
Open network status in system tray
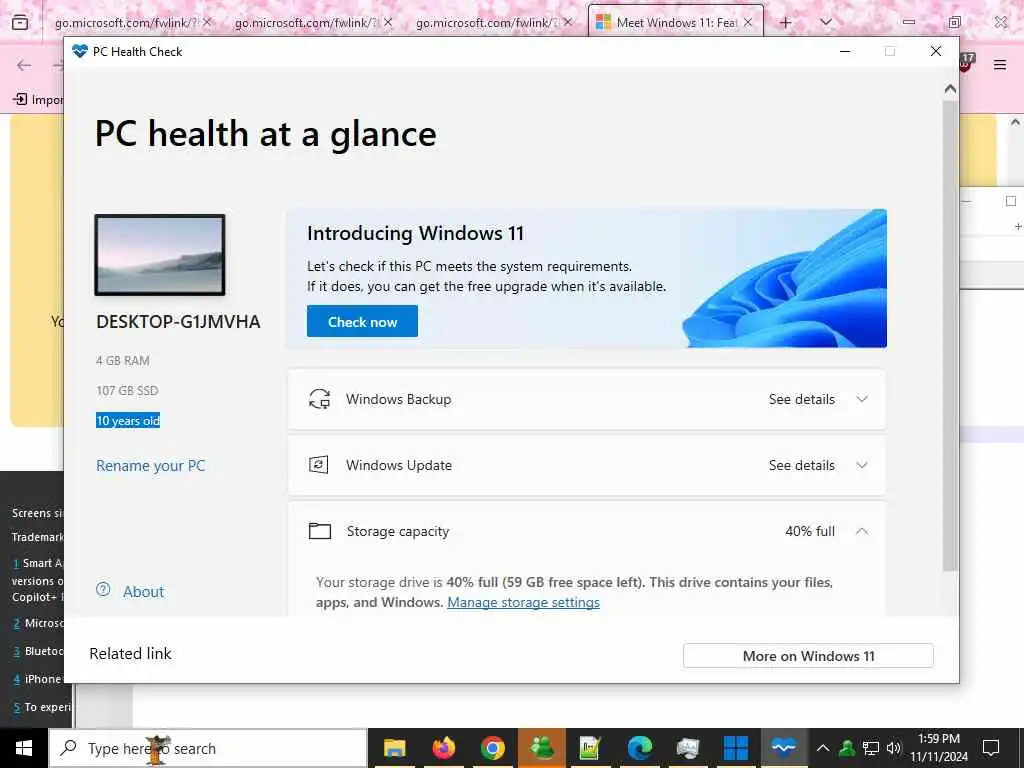871,748
